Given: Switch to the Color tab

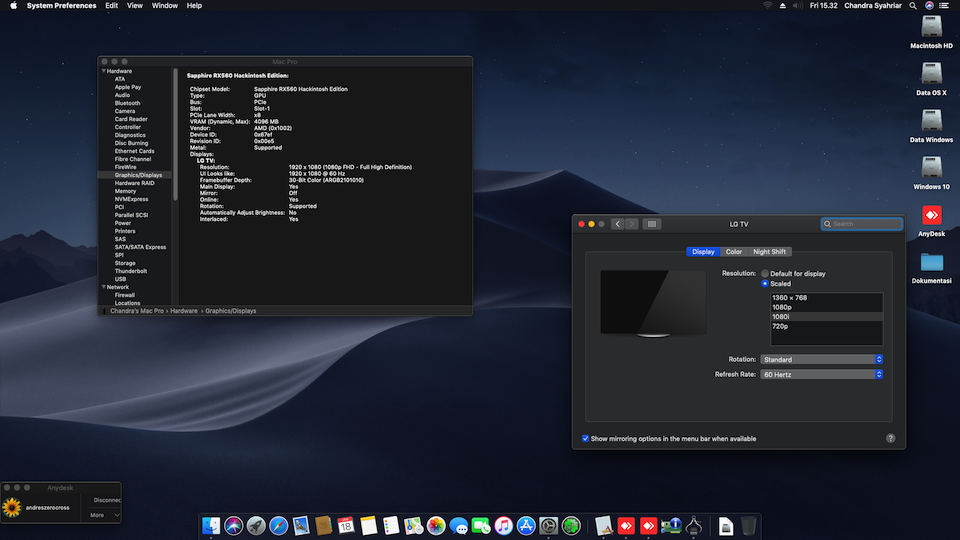Looking at the screenshot, I should (x=733, y=252).
